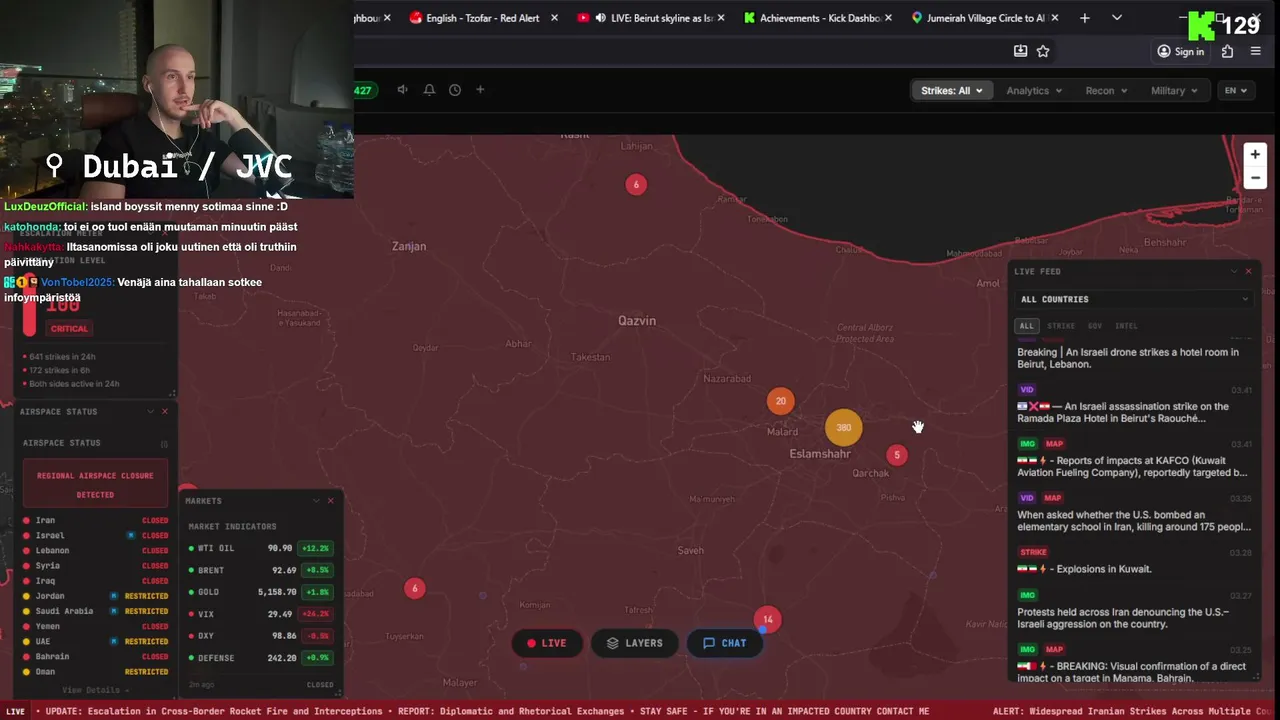Open the All Countries filter dropdown

click(x=1135, y=299)
